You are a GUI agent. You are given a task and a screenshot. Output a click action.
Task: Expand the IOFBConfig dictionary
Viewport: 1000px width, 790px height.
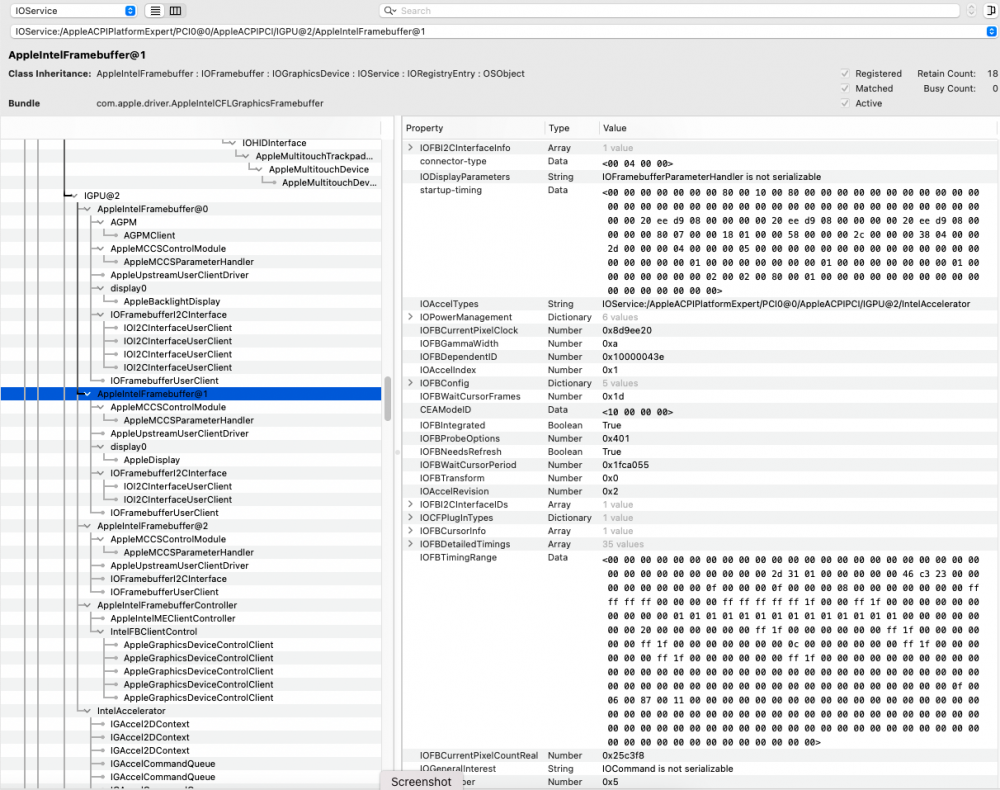410,383
